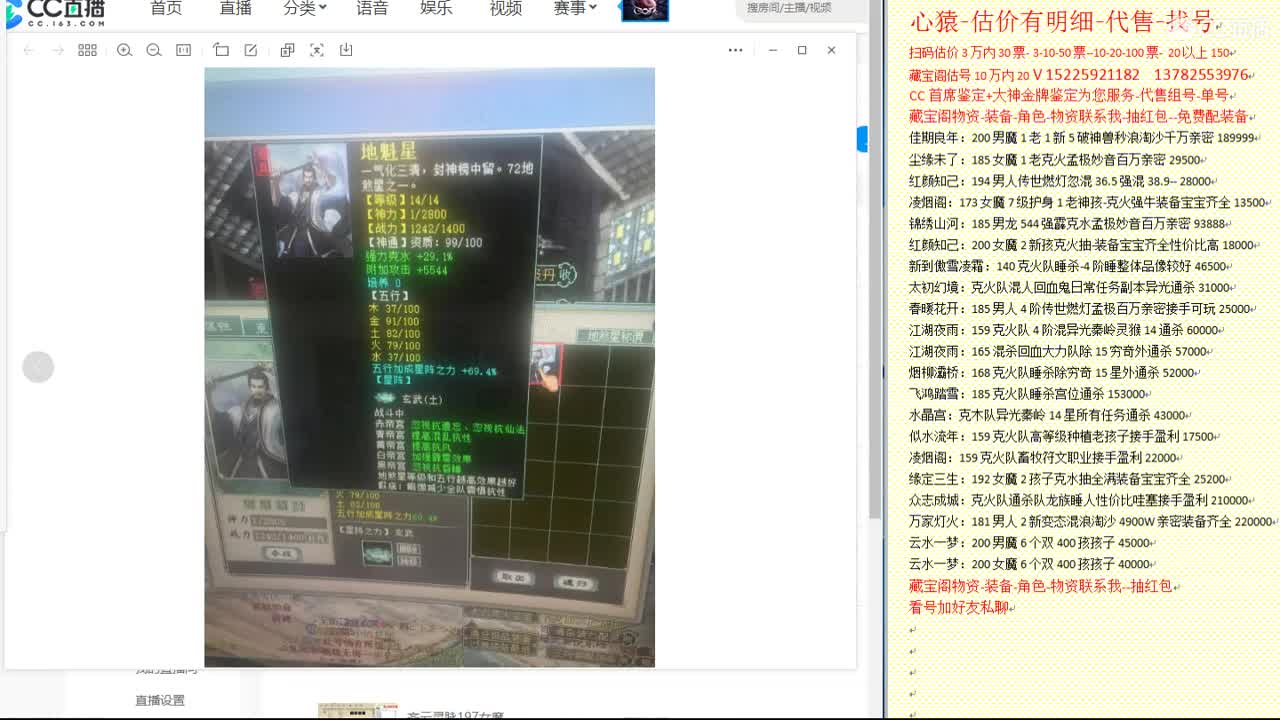The height and width of the screenshot is (720, 1280).
Task: Select the 云水一梦 200女魔 listing
Action: tap(1030, 564)
